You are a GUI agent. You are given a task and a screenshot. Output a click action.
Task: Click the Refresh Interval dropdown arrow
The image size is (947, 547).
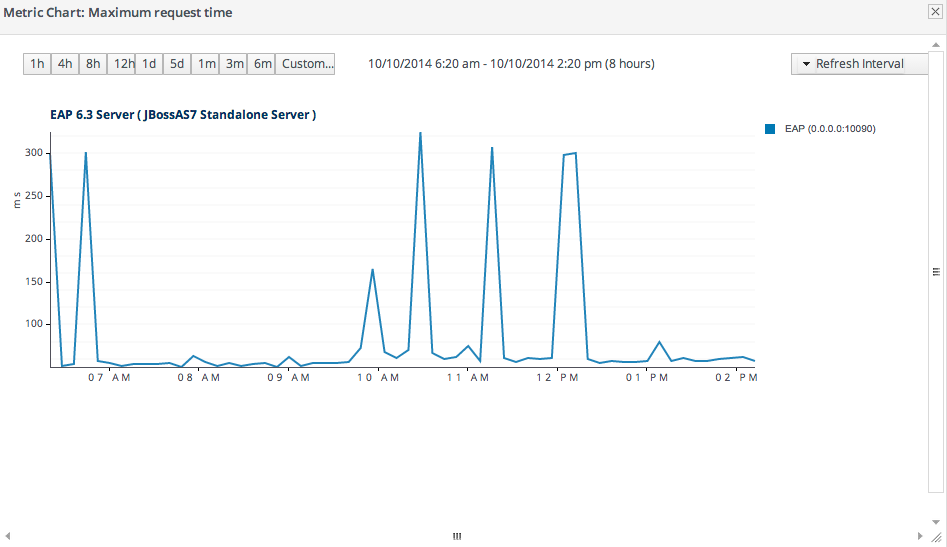pos(805,64)
